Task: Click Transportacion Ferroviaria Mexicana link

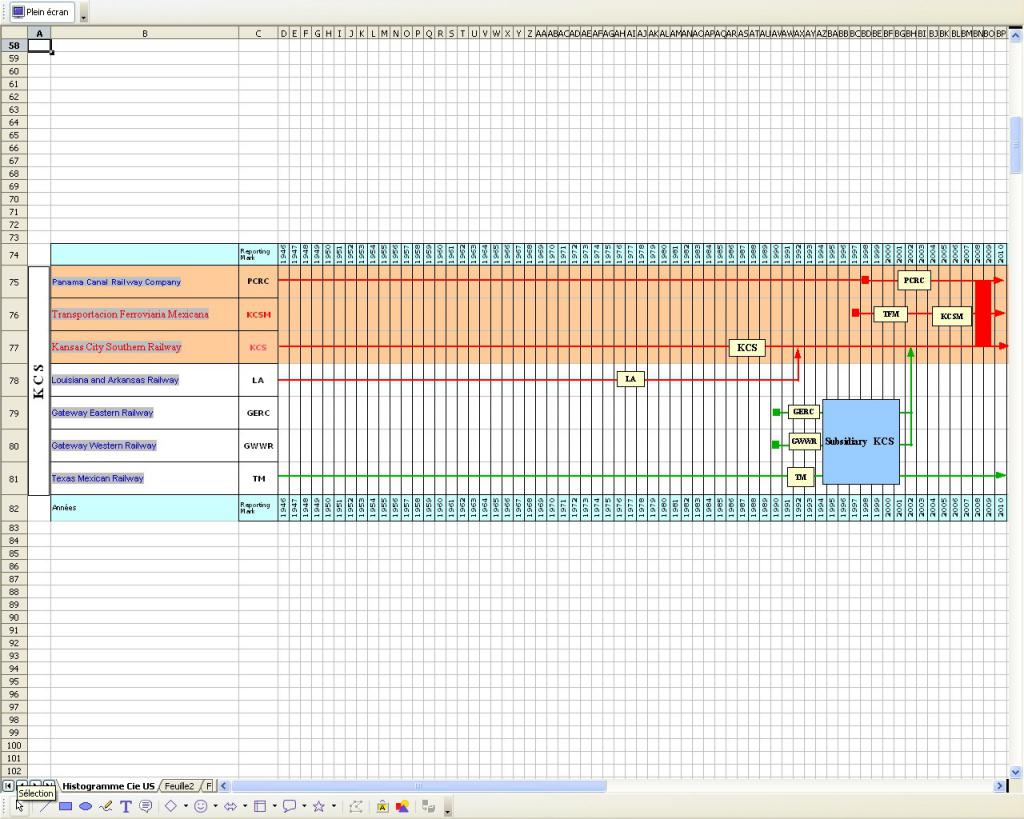Action: [x=130, y=314]
